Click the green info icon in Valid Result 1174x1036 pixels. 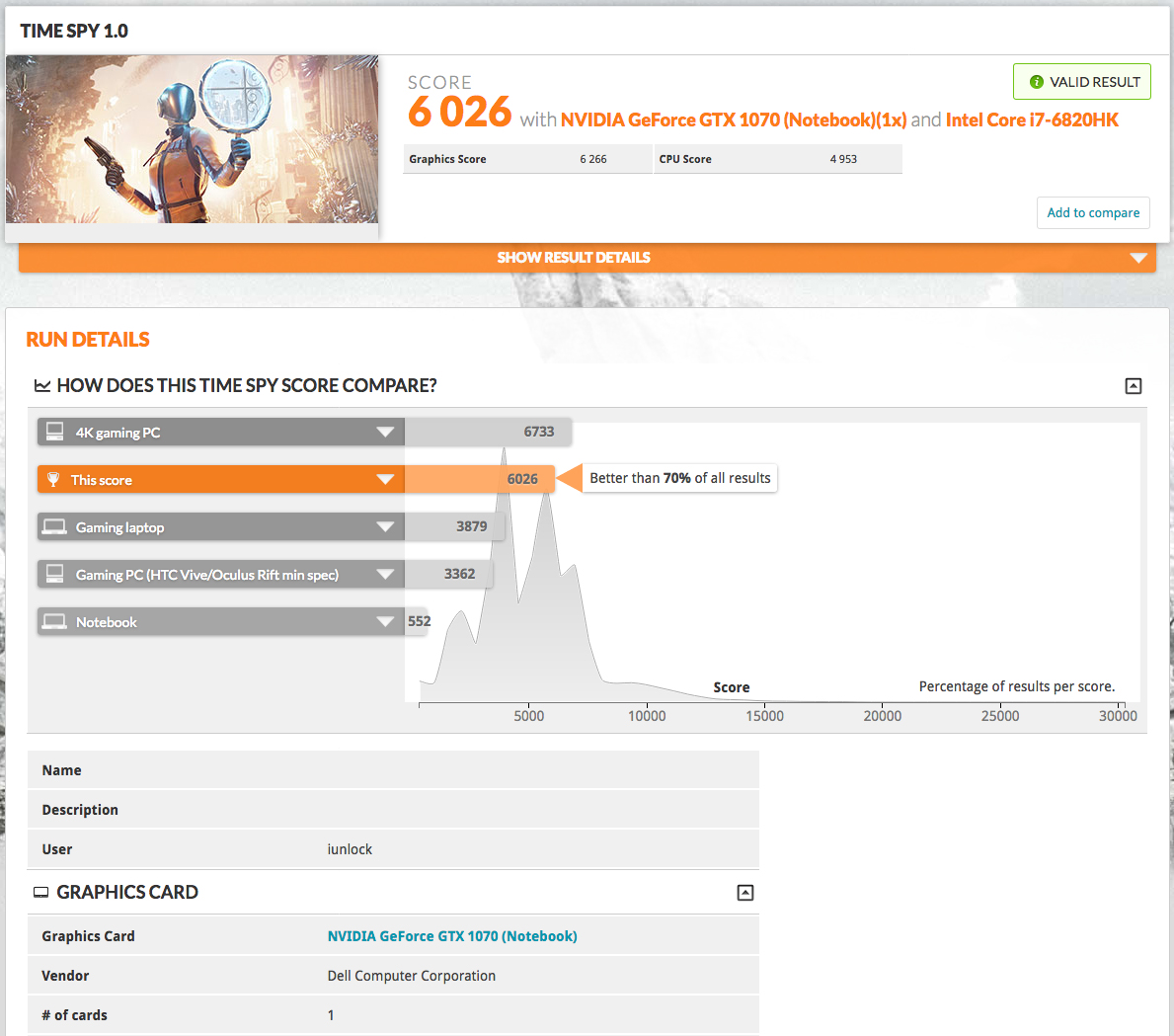(x=1036, y=82)
